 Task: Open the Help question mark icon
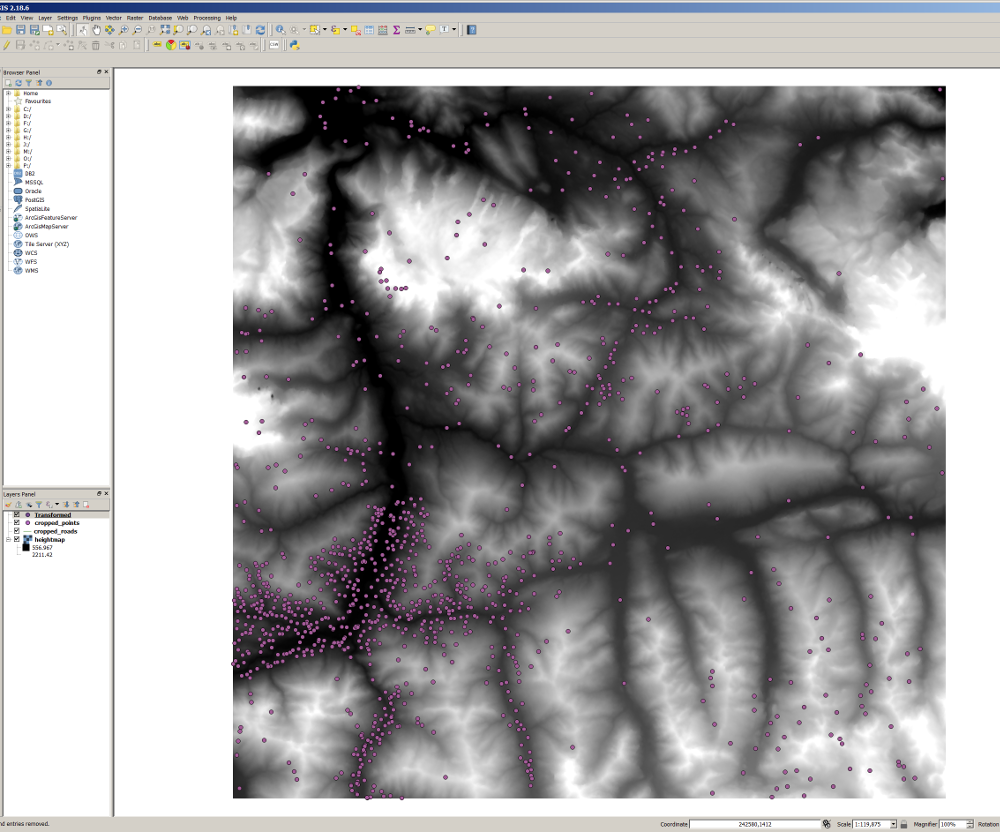(x=471, y=30)
